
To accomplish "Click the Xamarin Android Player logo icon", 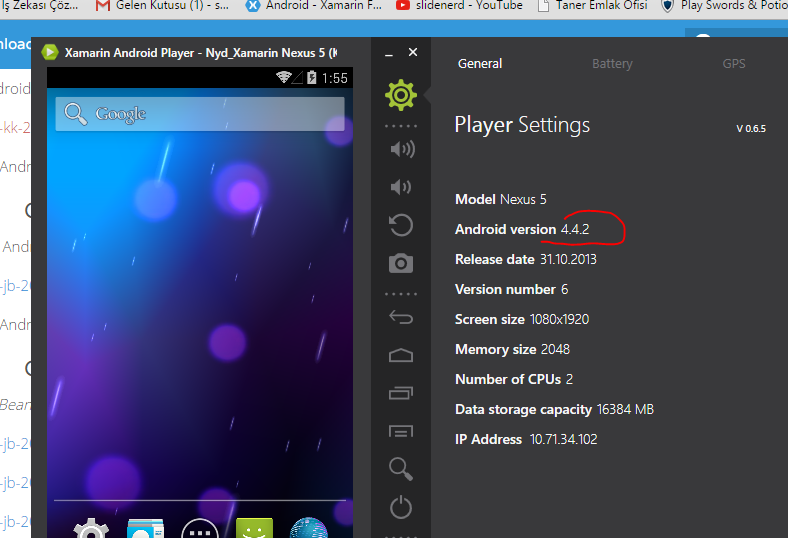I will pos(50,52).
